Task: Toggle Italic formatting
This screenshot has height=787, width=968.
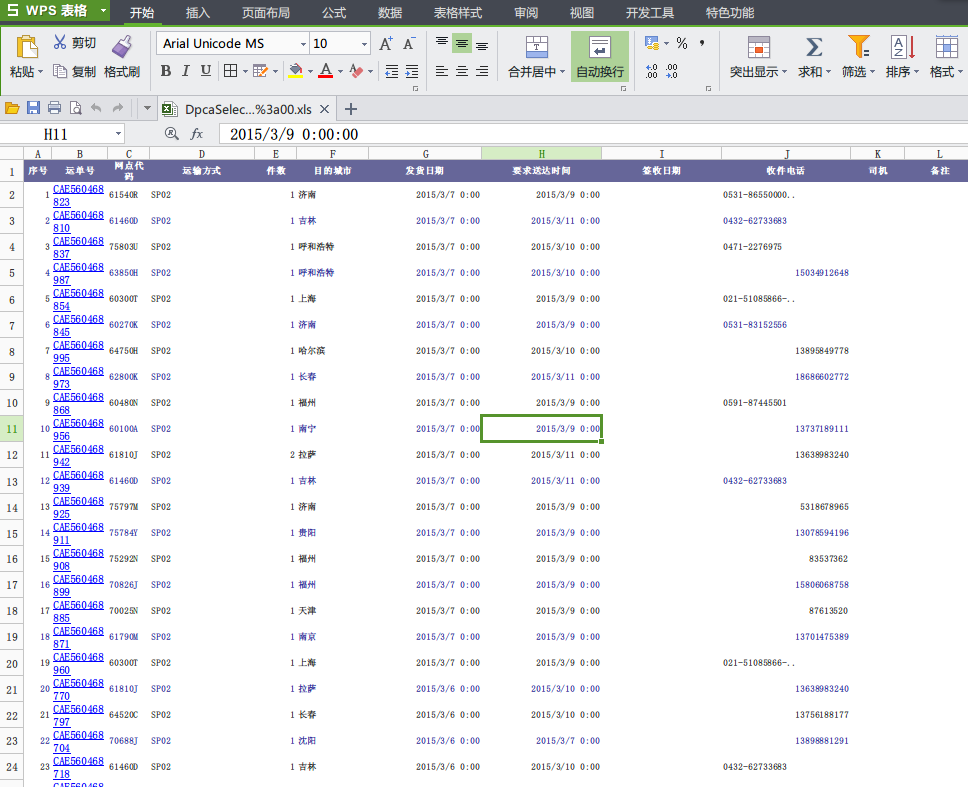Action: pos(185,71)
